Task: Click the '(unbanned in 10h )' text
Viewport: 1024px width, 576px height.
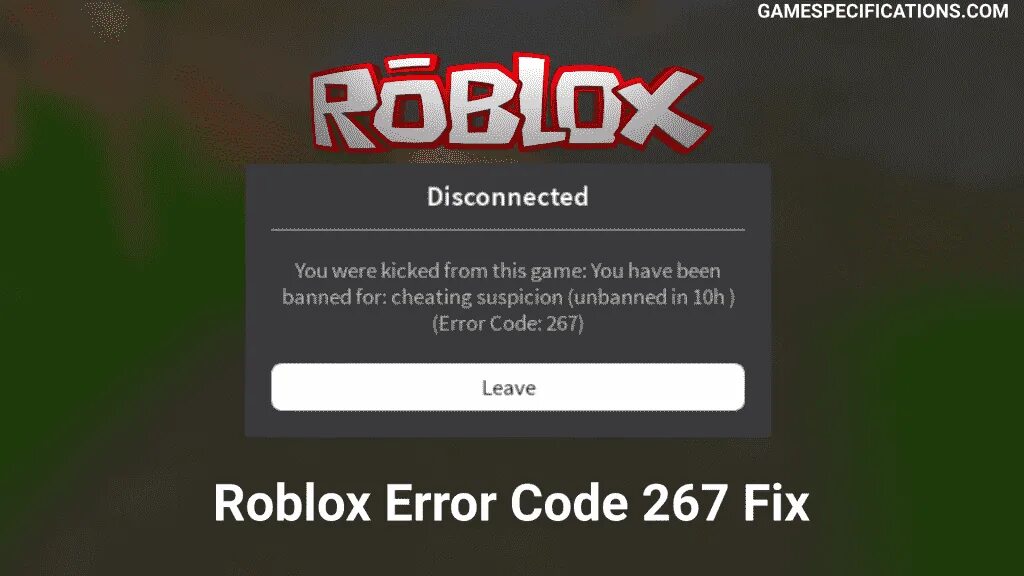Action: click(x=651, y=297)
